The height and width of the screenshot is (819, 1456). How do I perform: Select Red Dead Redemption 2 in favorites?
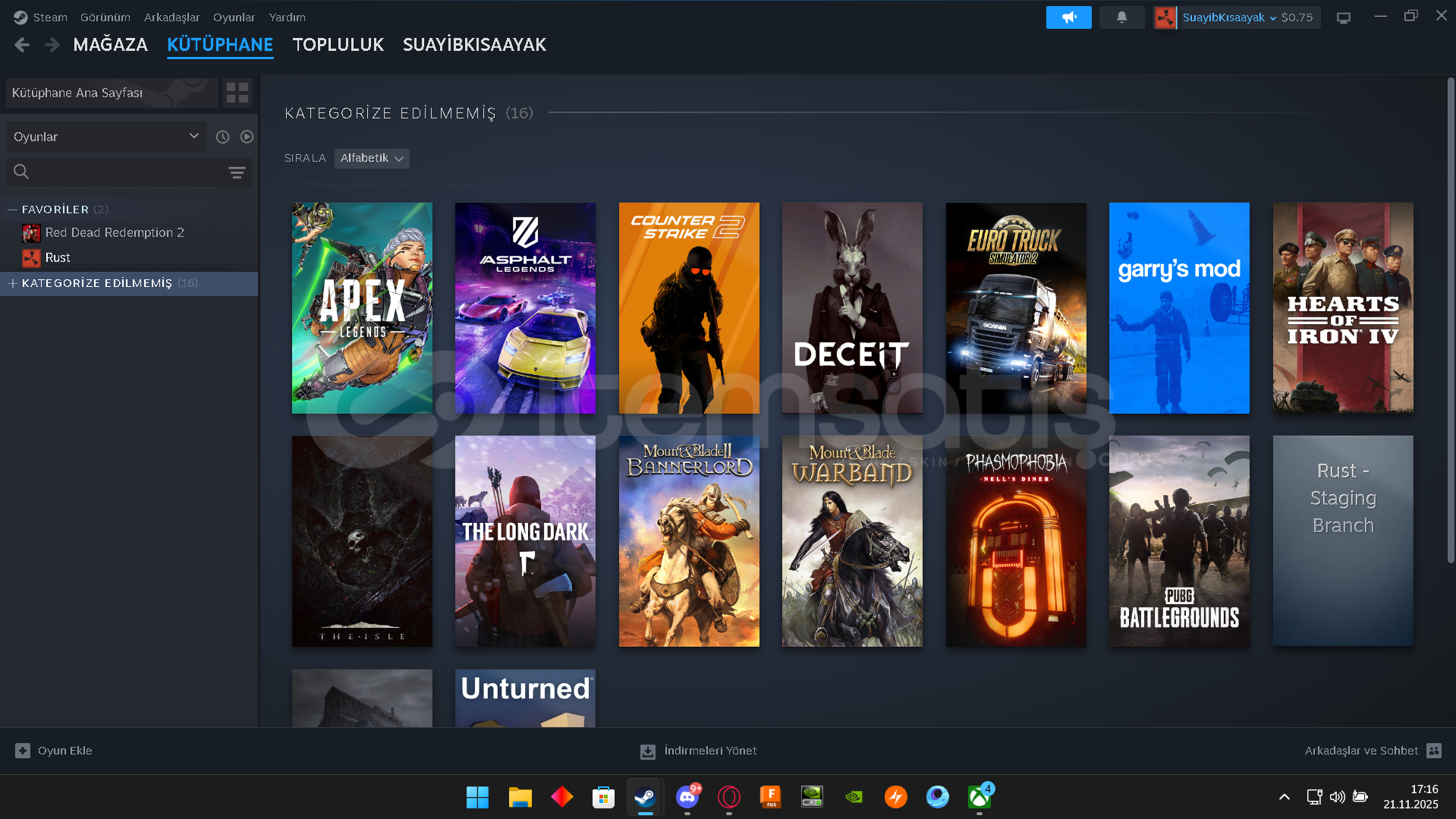pos(114,232)
